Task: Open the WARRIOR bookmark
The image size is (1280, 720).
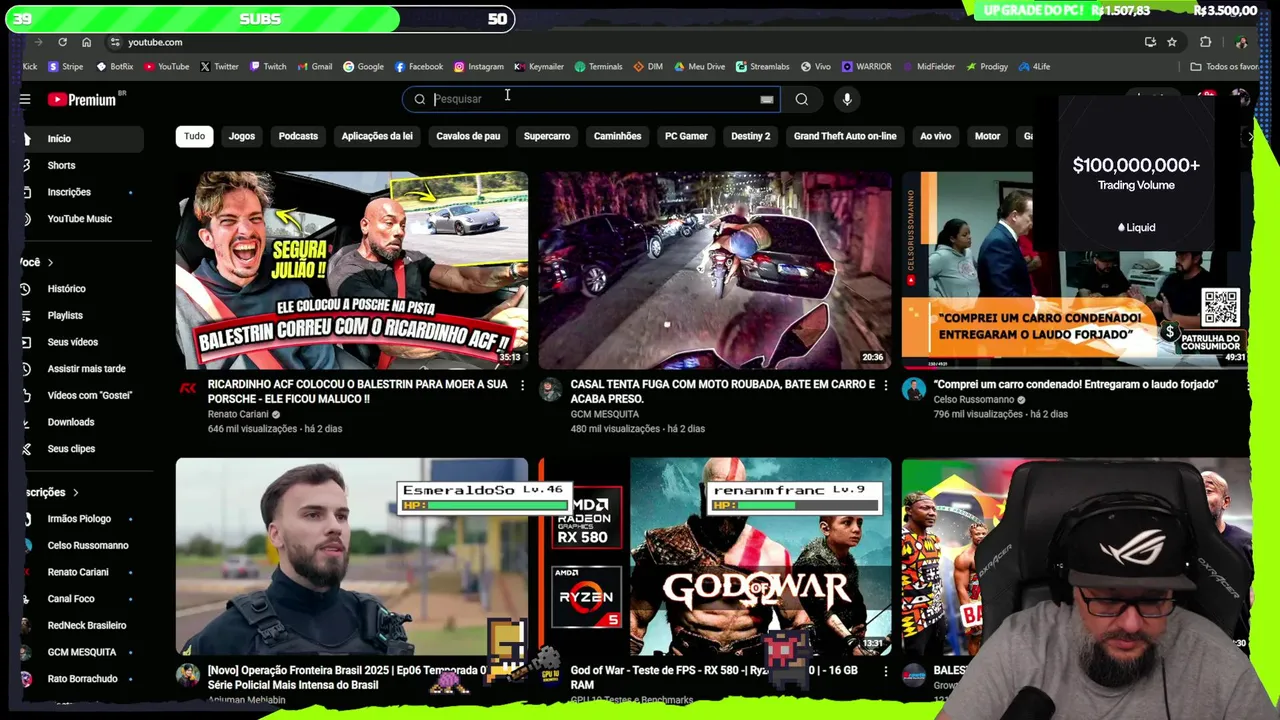Action: (867, 67)
